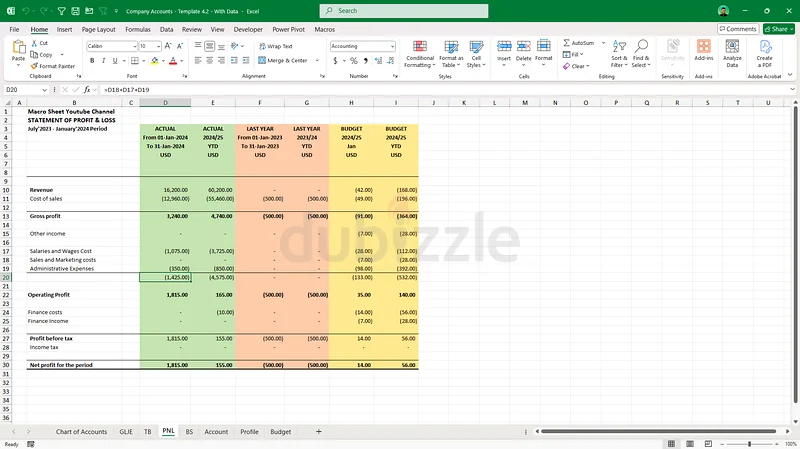Click Create a PDF
800x449 pixels.
pos(764,54)
